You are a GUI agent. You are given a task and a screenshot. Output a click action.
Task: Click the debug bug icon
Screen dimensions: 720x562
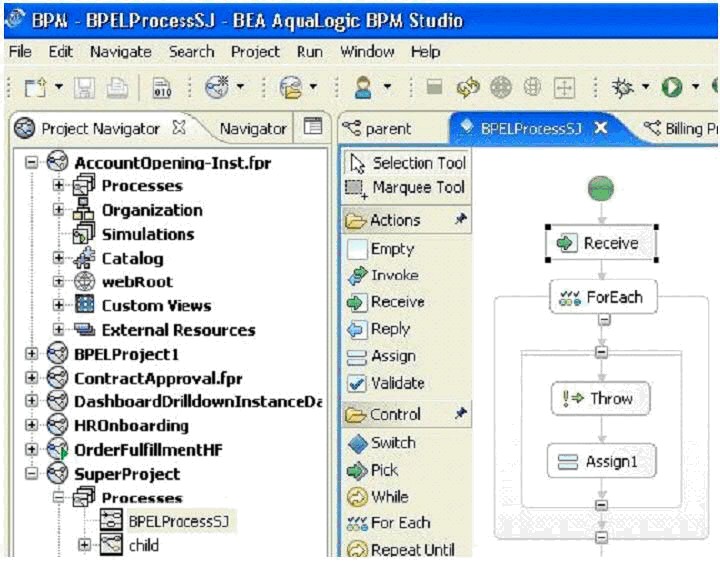(x=623, y=87)
